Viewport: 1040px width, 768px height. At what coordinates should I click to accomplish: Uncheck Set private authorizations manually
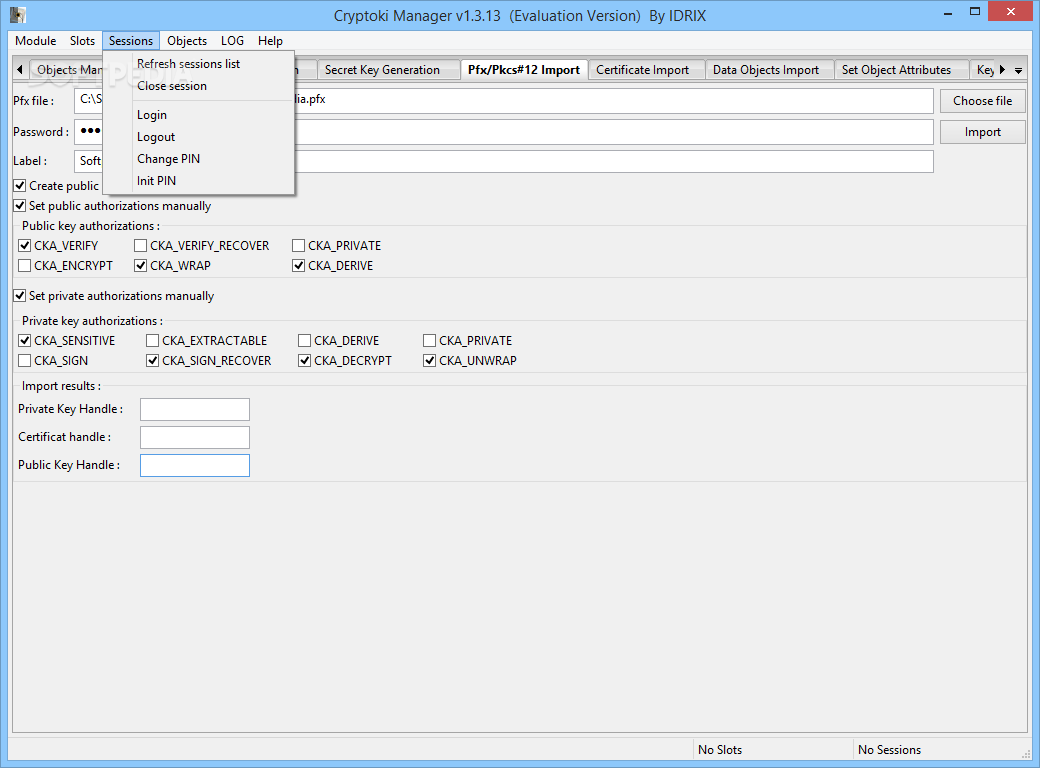[20, 295]
